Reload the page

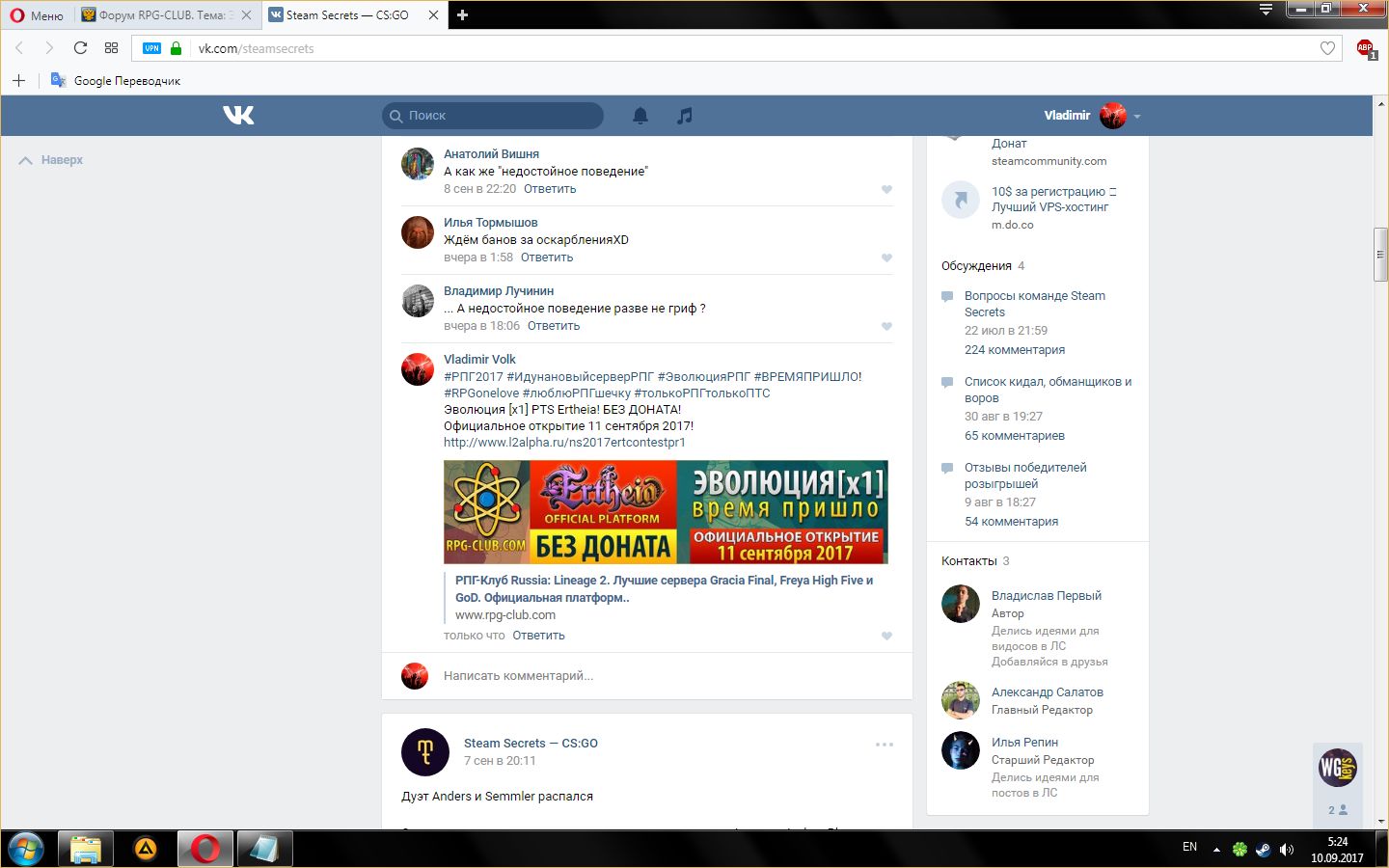pyautogui.click(x=81, y=48)
